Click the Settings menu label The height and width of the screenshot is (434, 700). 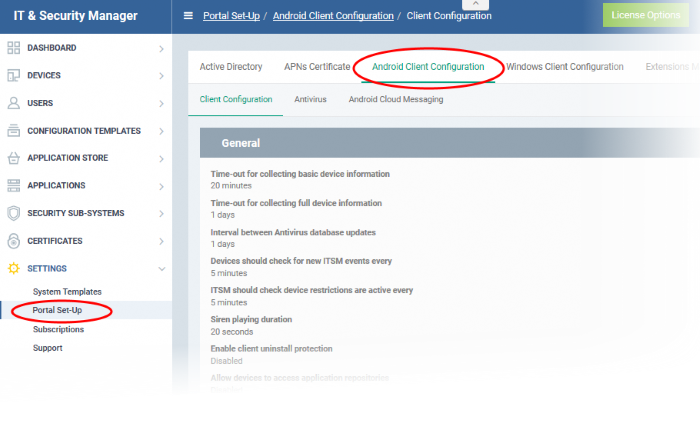(x=47, y=268)
